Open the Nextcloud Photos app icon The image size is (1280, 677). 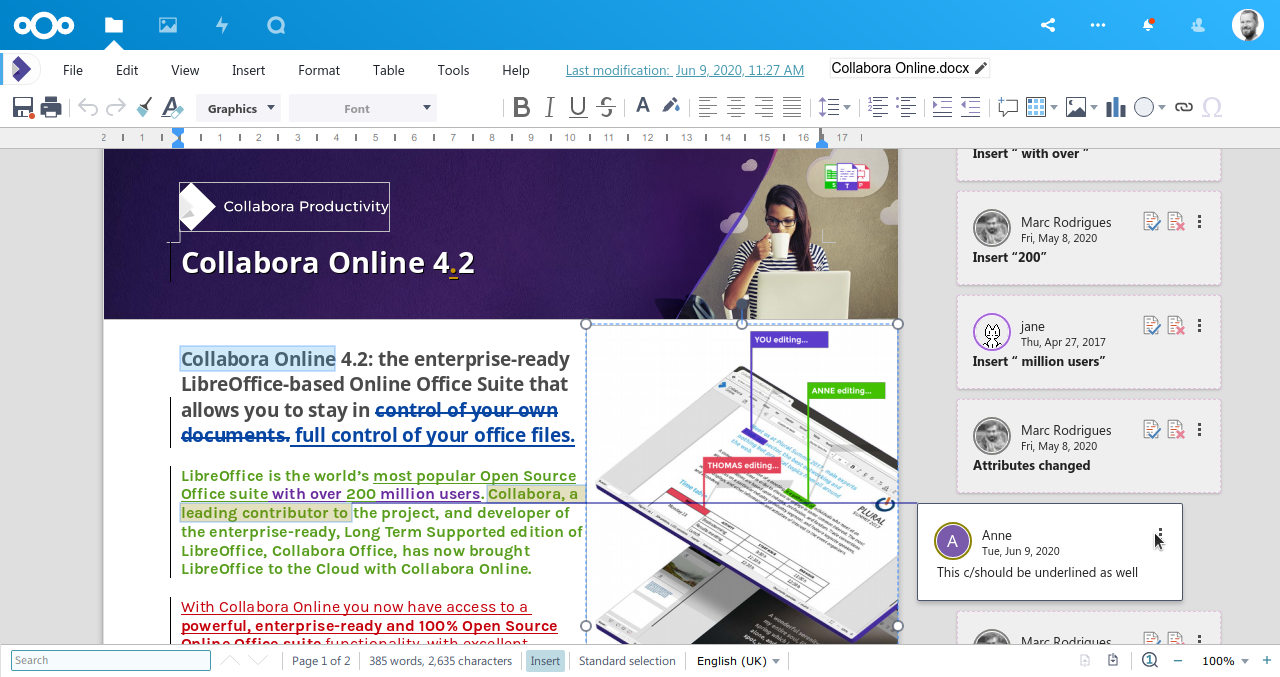point(168,25)
